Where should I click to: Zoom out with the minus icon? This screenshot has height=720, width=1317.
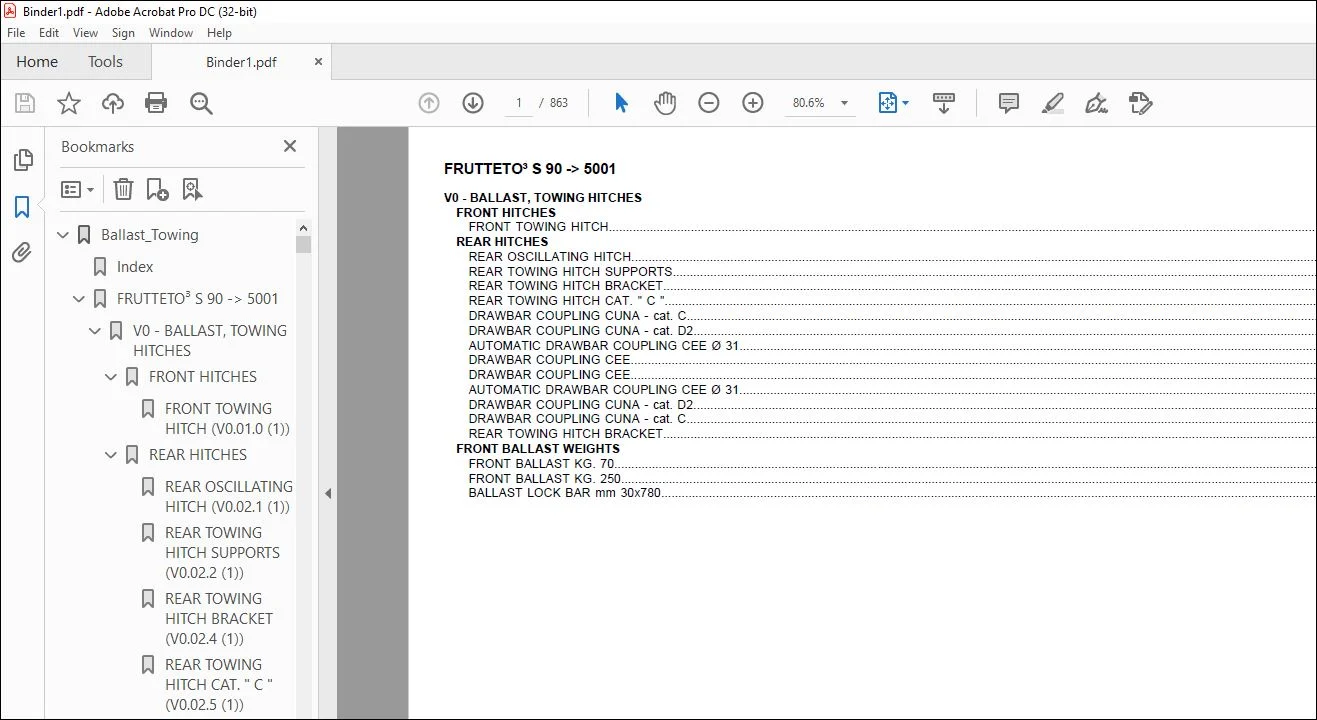(x=709, y=103)
